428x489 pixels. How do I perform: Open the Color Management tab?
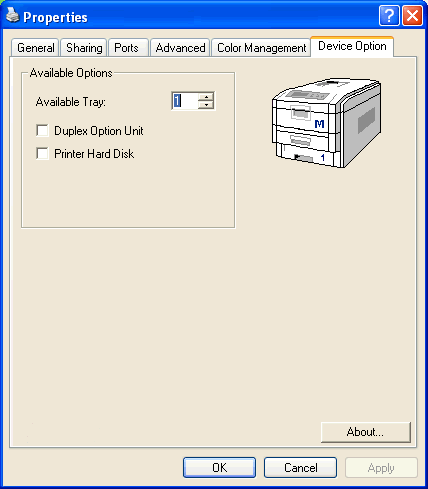pos(261,48)
